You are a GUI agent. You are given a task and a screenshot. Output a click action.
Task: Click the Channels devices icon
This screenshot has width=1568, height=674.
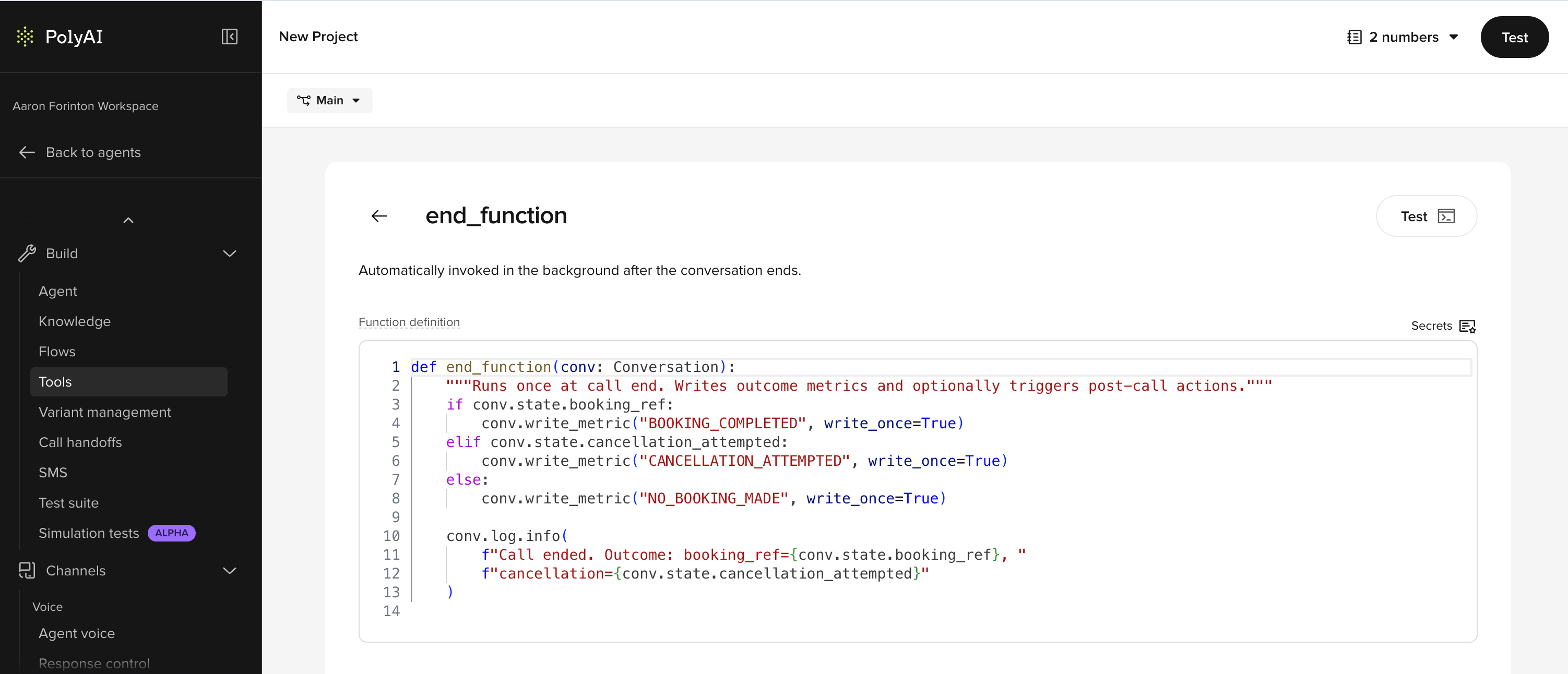pyautogui.click(x=27, y=570)
